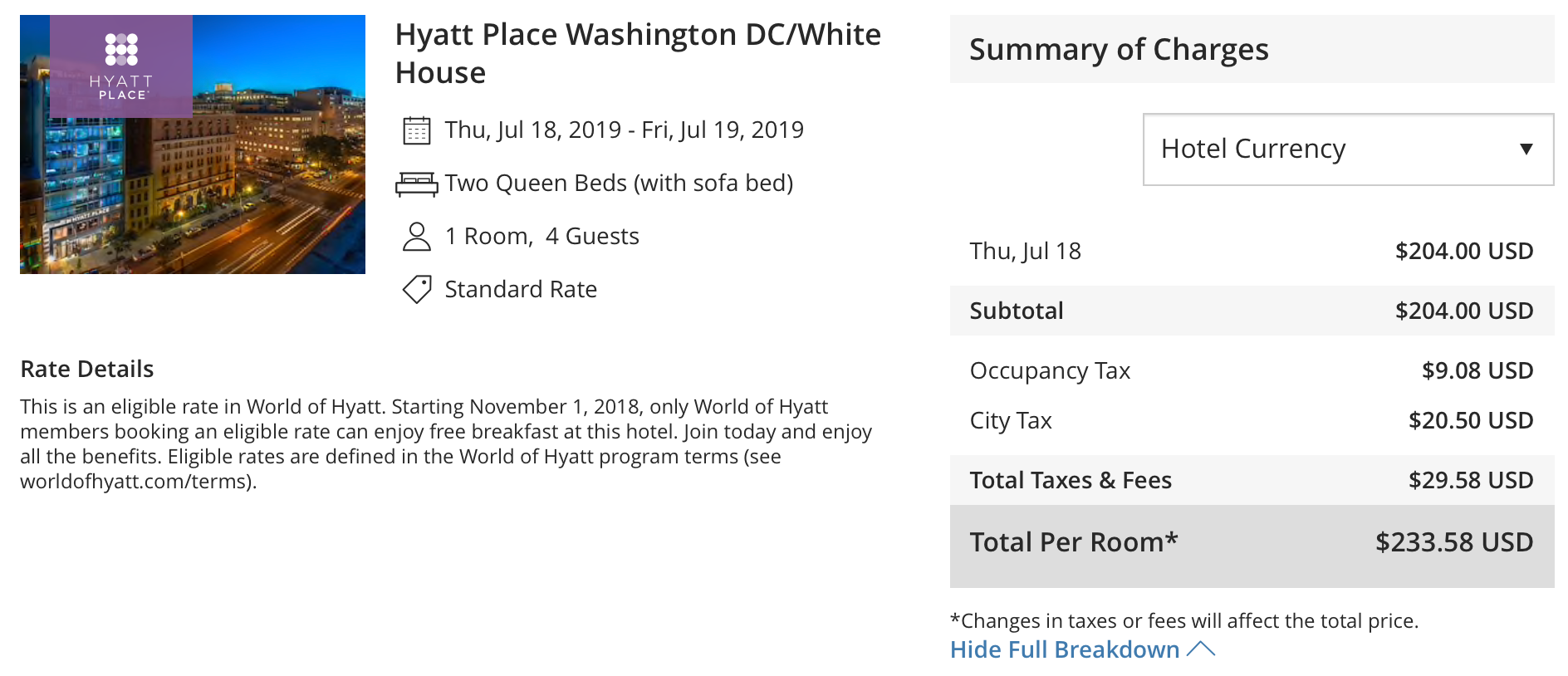Click the Hyatt Place Washington DC/White House title

coord(638,53)
